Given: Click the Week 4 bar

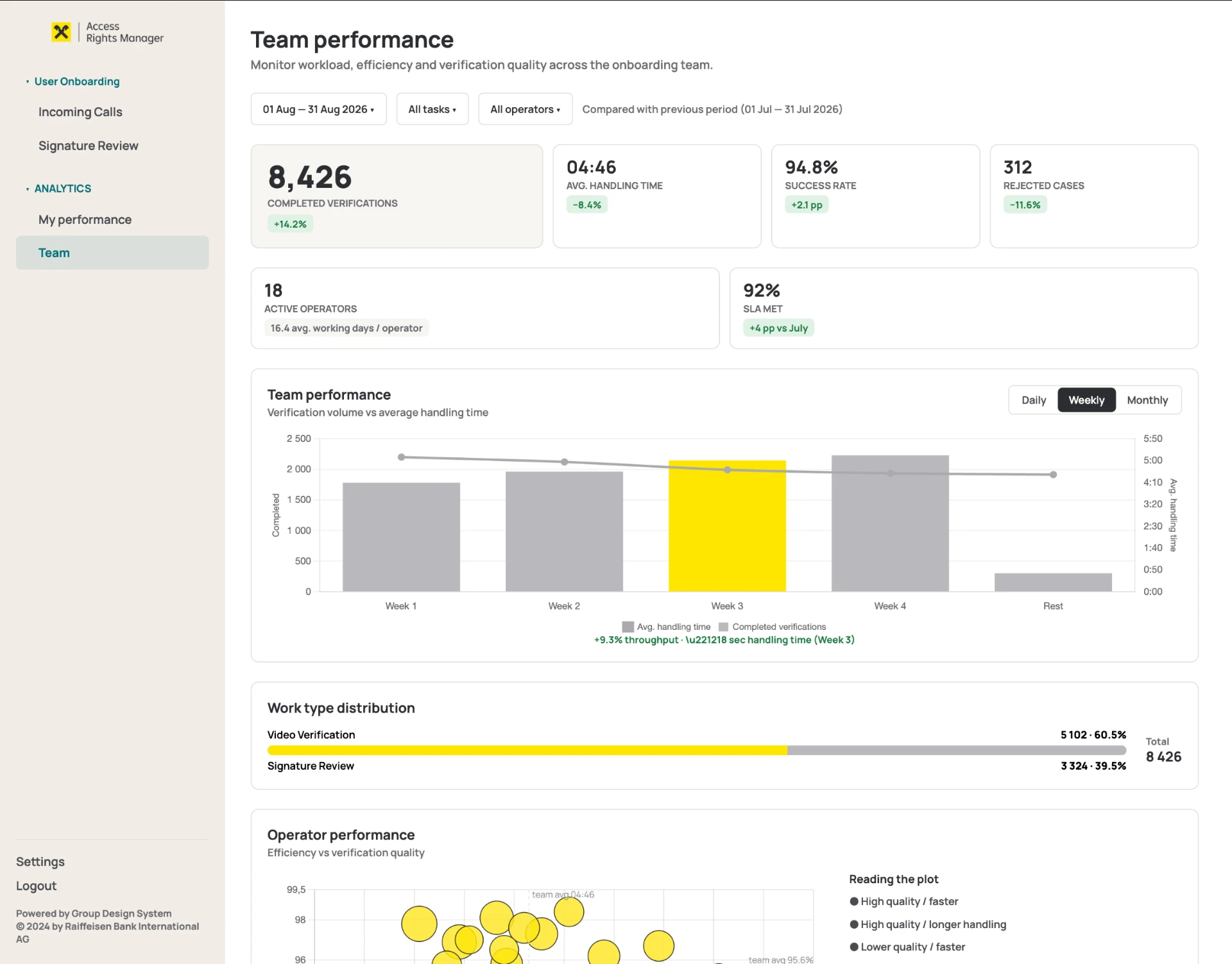Looking at the screenshot, I should [890, 523].
